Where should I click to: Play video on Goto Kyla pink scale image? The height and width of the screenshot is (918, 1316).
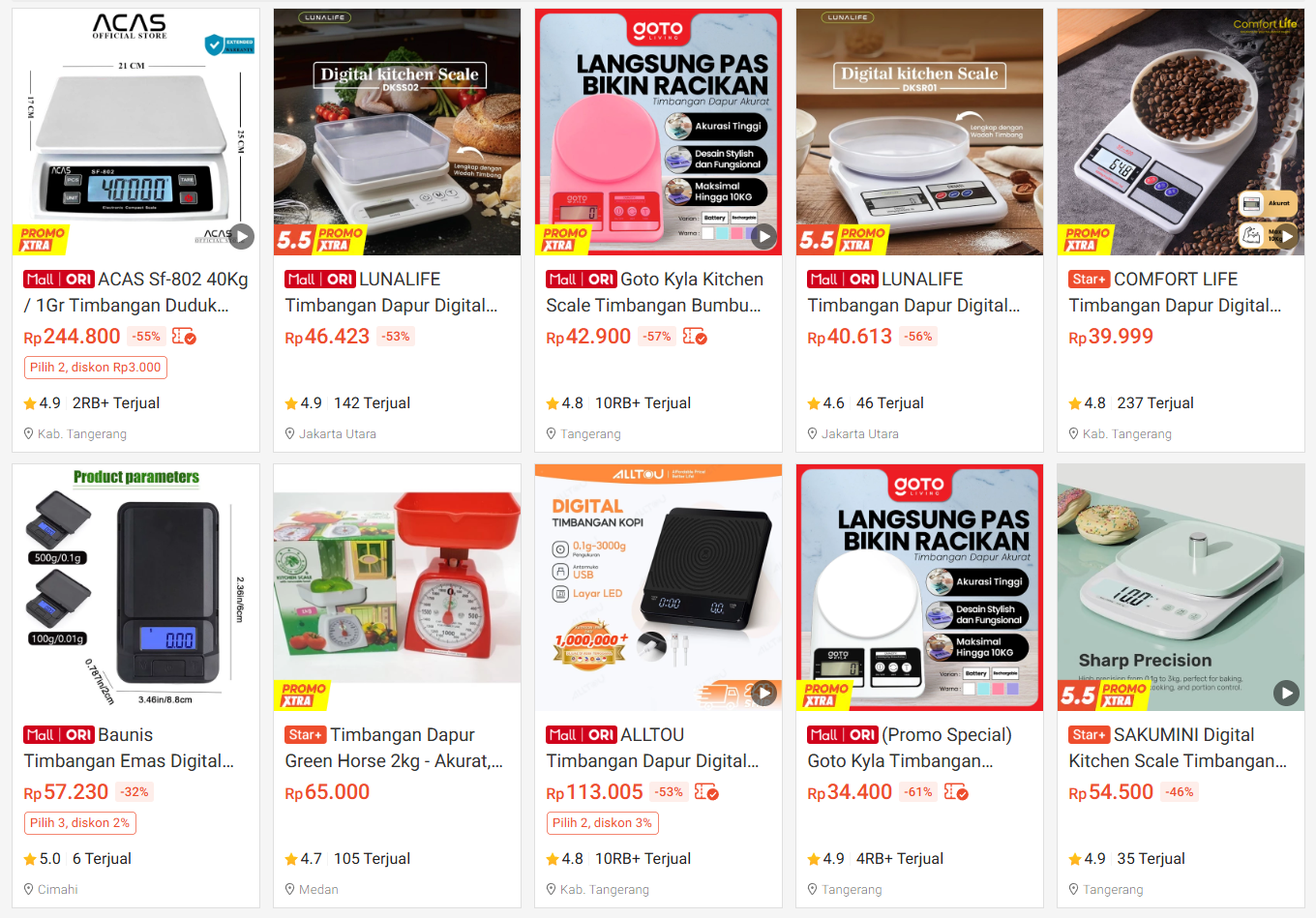pyautogui.click(x=764, y=236)
